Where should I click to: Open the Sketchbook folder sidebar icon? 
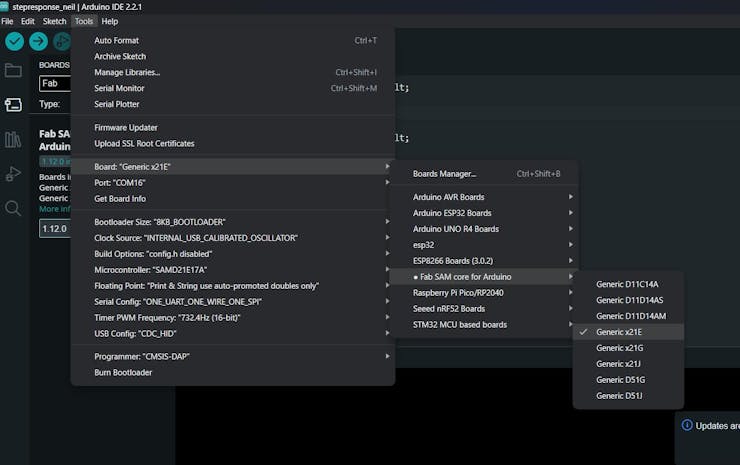pos(13,71)
